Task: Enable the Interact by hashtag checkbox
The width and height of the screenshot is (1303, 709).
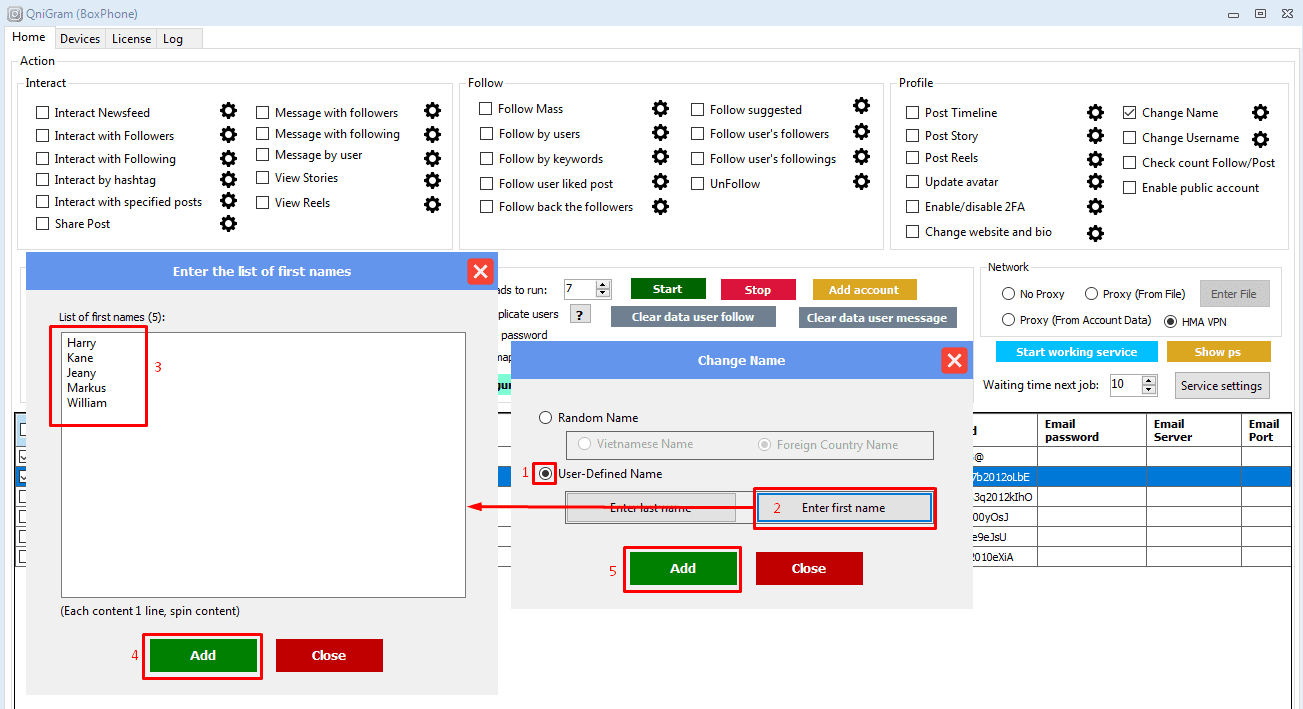Action: coord(42,180)
